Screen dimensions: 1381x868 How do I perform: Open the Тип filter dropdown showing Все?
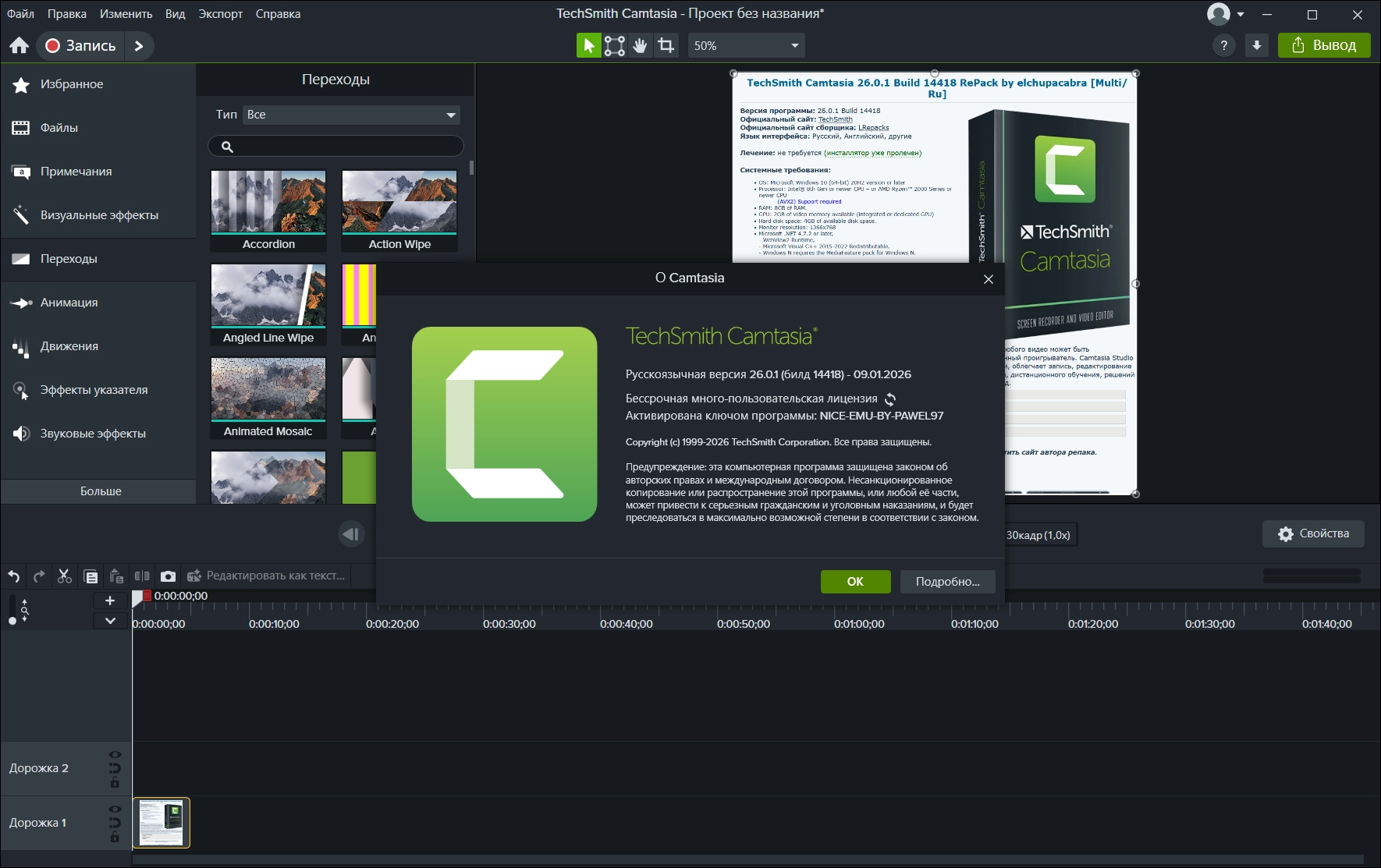coord(351,115)
